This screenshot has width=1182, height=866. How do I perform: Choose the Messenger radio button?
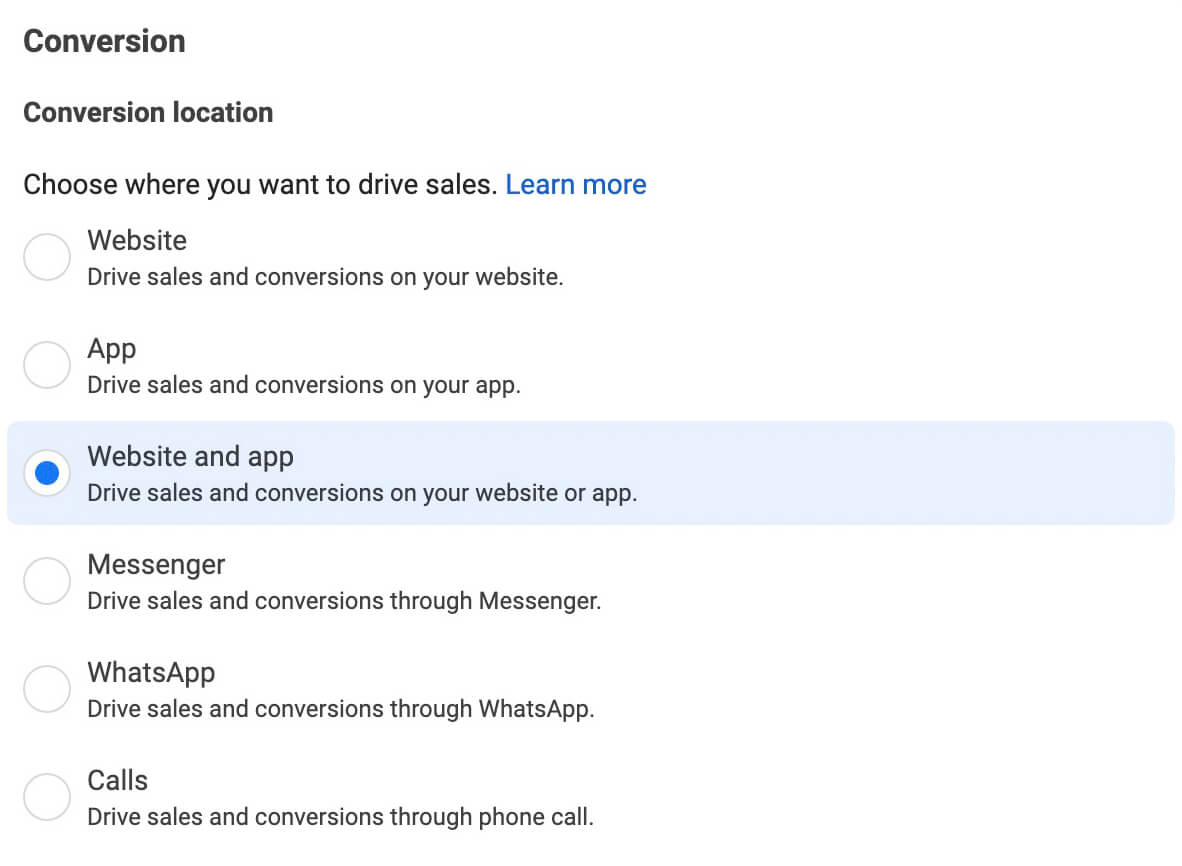(47, 581)
